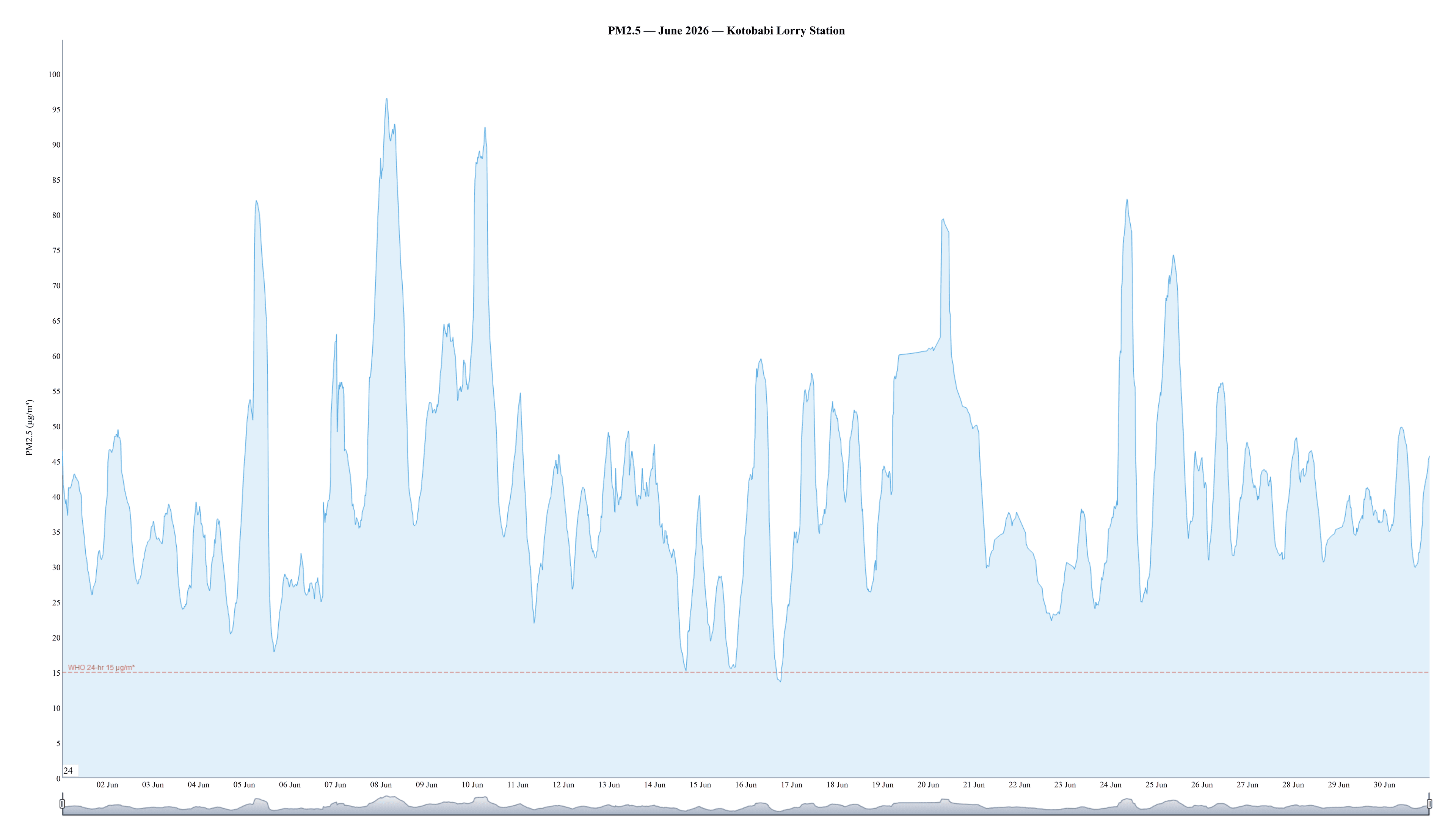Viewport: 1456px width, 839px height.
Task: Click the '02 Jun' date label
Action: point(107,785)
